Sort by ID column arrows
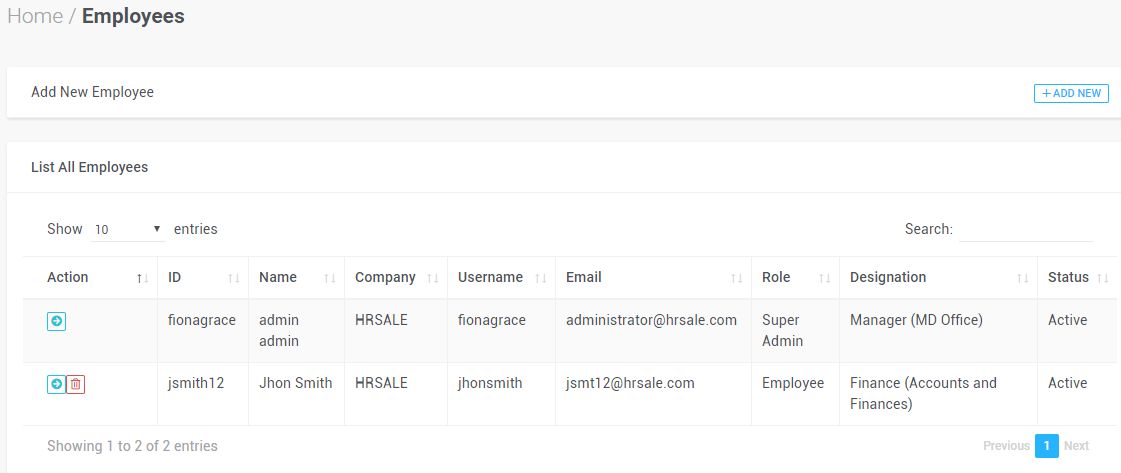 pos(234,278)
